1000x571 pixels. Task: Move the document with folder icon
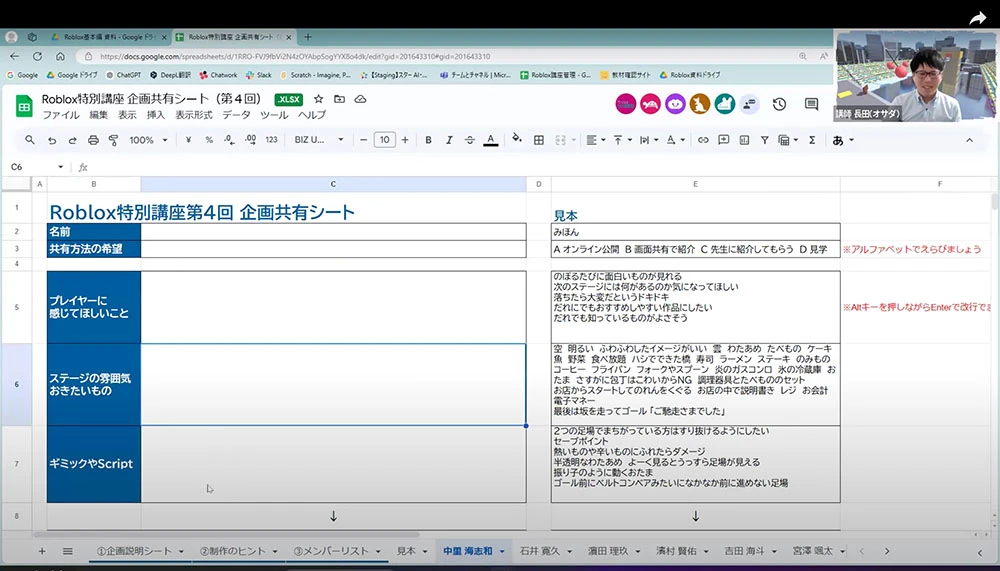(x=339, y=99)
